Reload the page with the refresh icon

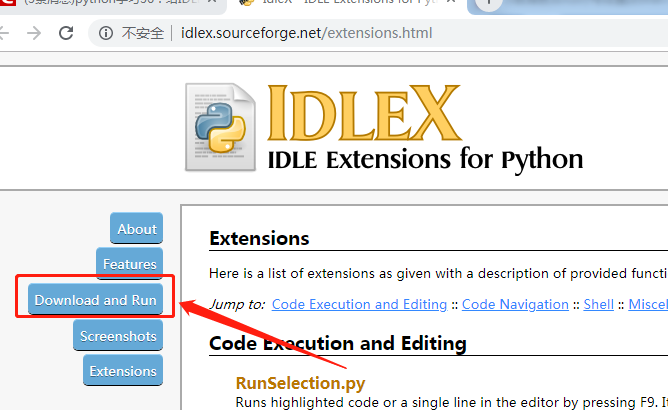(x=66, y=33)
